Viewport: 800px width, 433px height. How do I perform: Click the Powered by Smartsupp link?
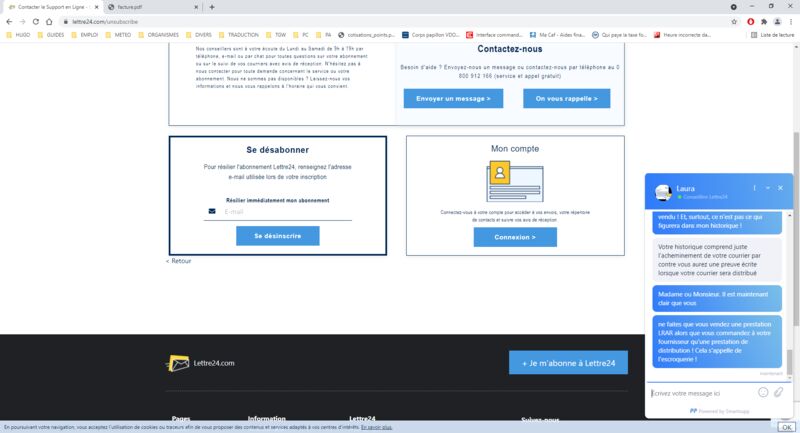pyautogui.click(x=719, y=411)
